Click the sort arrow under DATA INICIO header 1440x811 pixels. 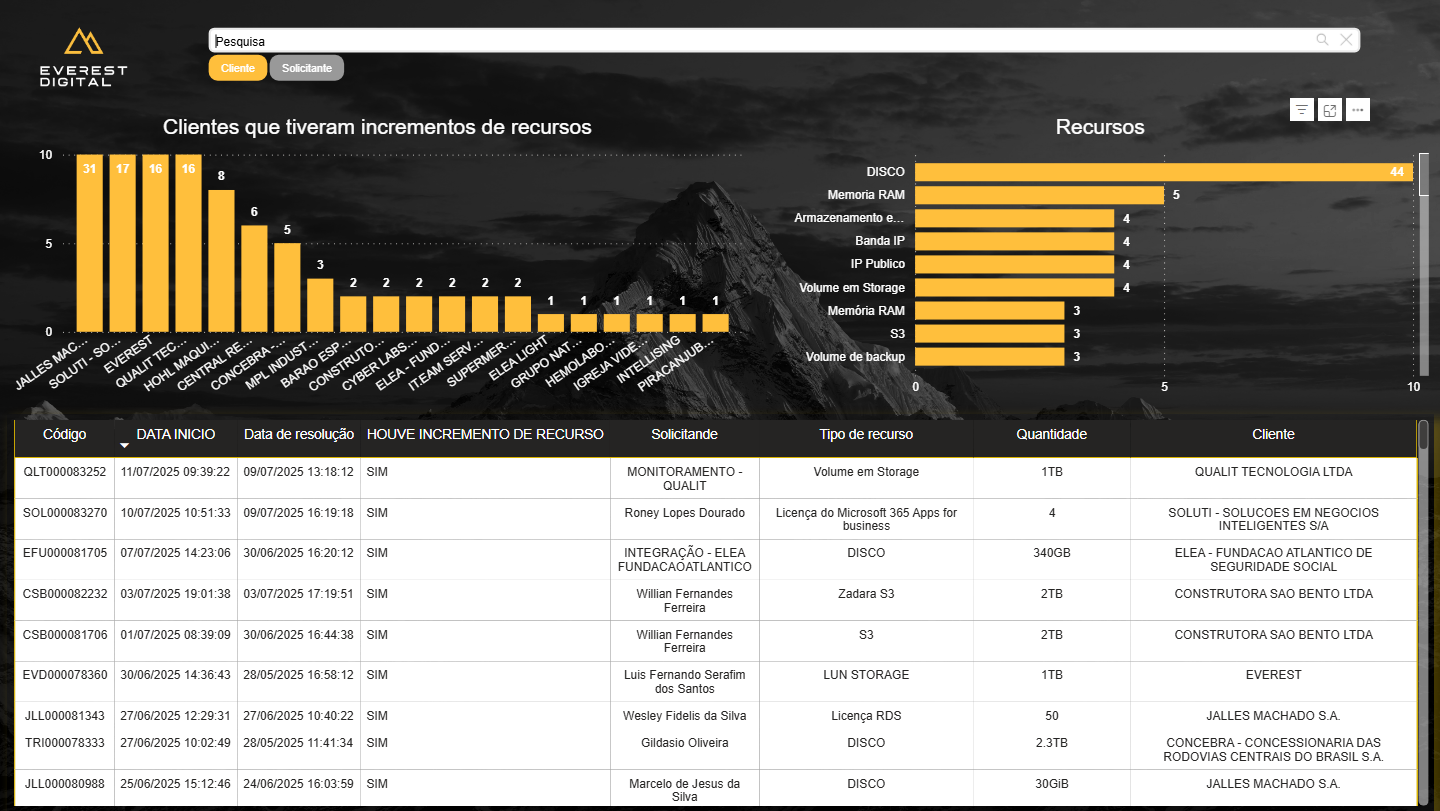click(125, 445)
